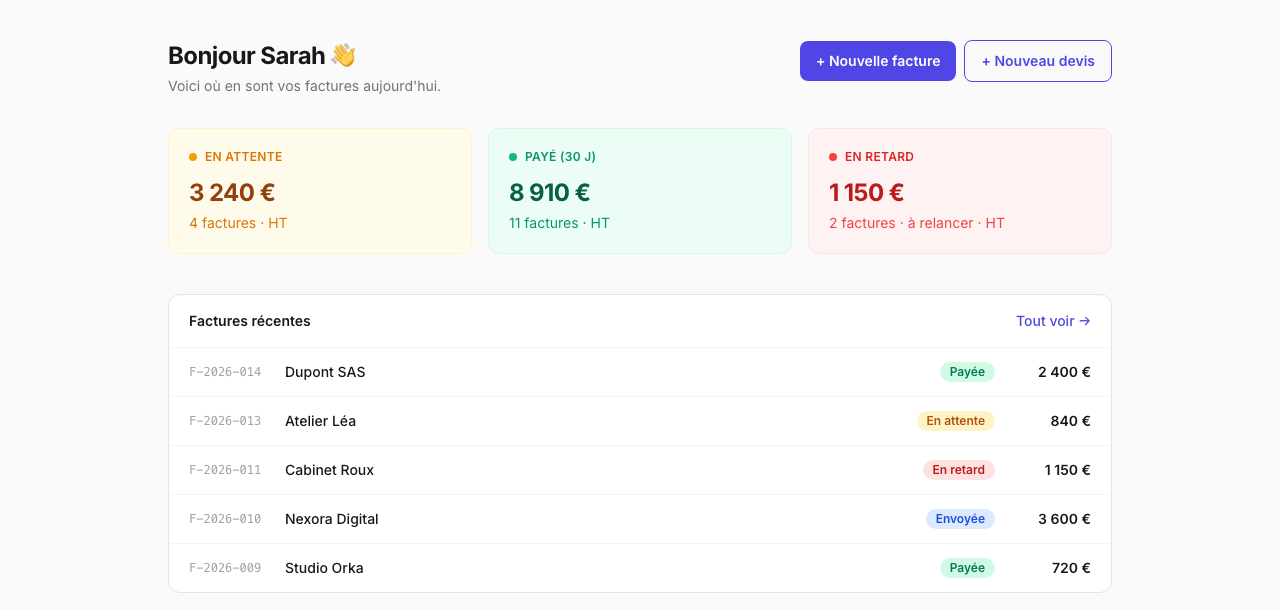
Task: Click the Payée badge for Dupont SAS
Action: (x=967, y=372)
